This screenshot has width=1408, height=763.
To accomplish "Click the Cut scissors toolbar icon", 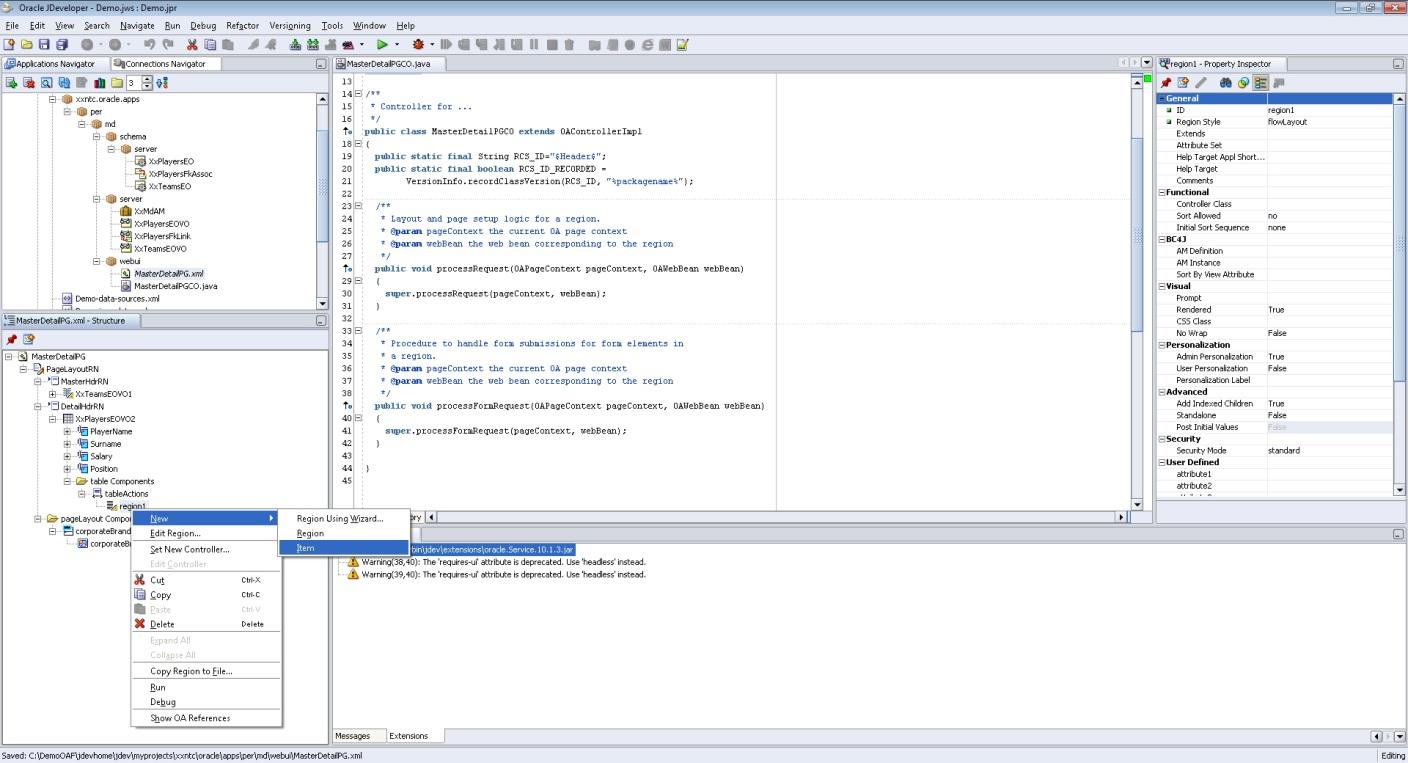I will click(x=192, y=44).
